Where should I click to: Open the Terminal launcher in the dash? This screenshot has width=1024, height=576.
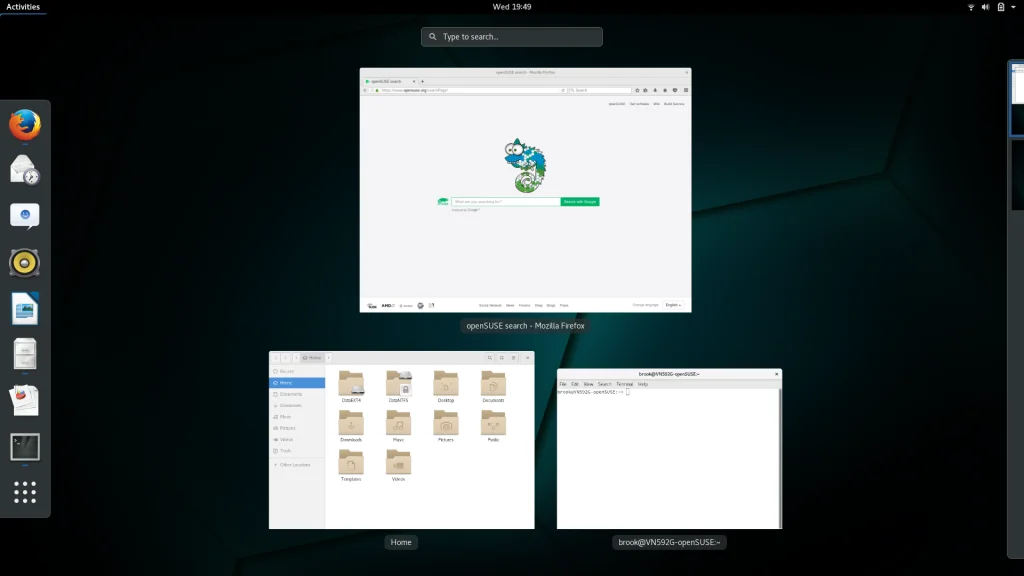(x=25, y=447)
